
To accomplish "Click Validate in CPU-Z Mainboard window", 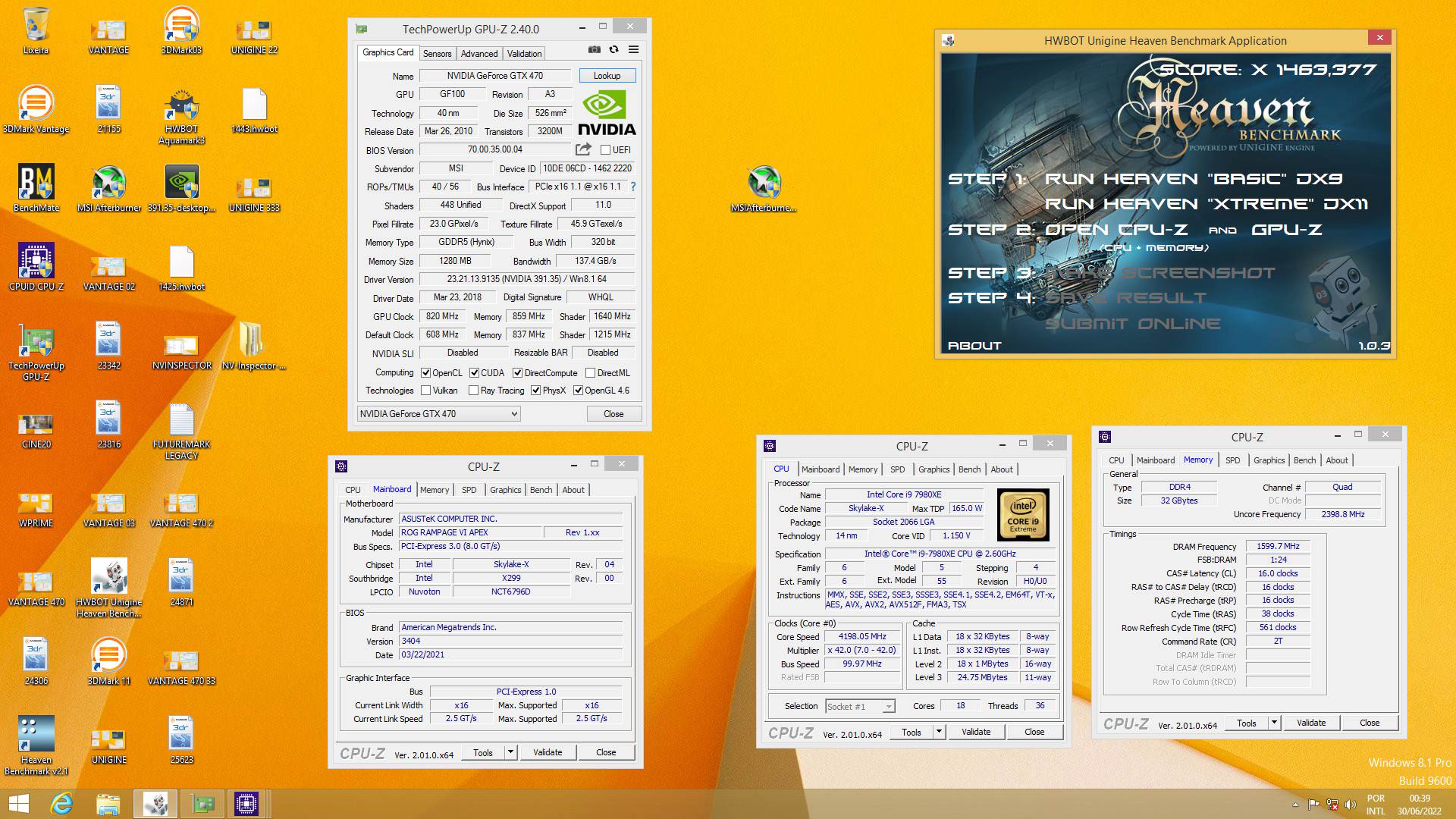I will coord(548,753).
